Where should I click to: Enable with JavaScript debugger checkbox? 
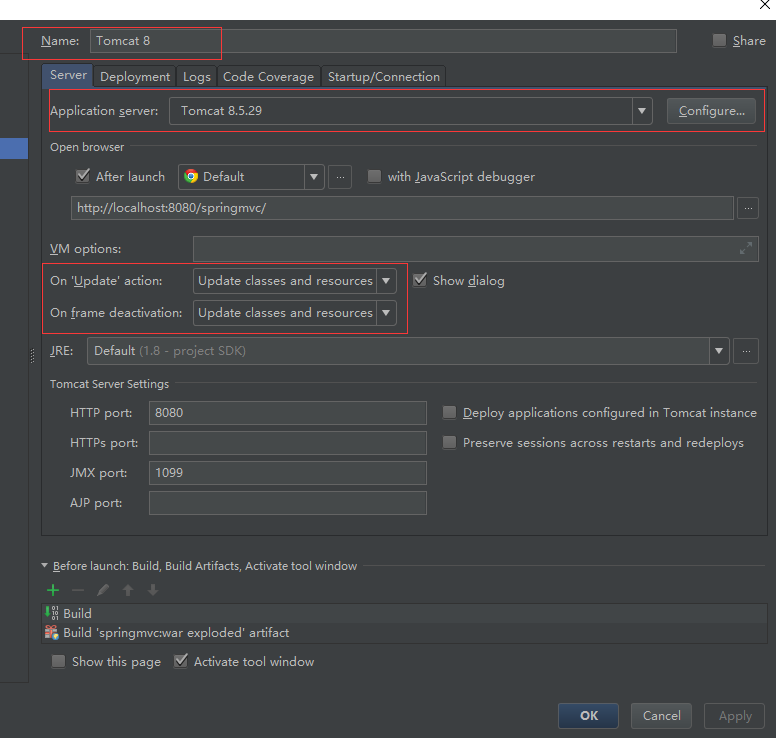coord(374,176)
